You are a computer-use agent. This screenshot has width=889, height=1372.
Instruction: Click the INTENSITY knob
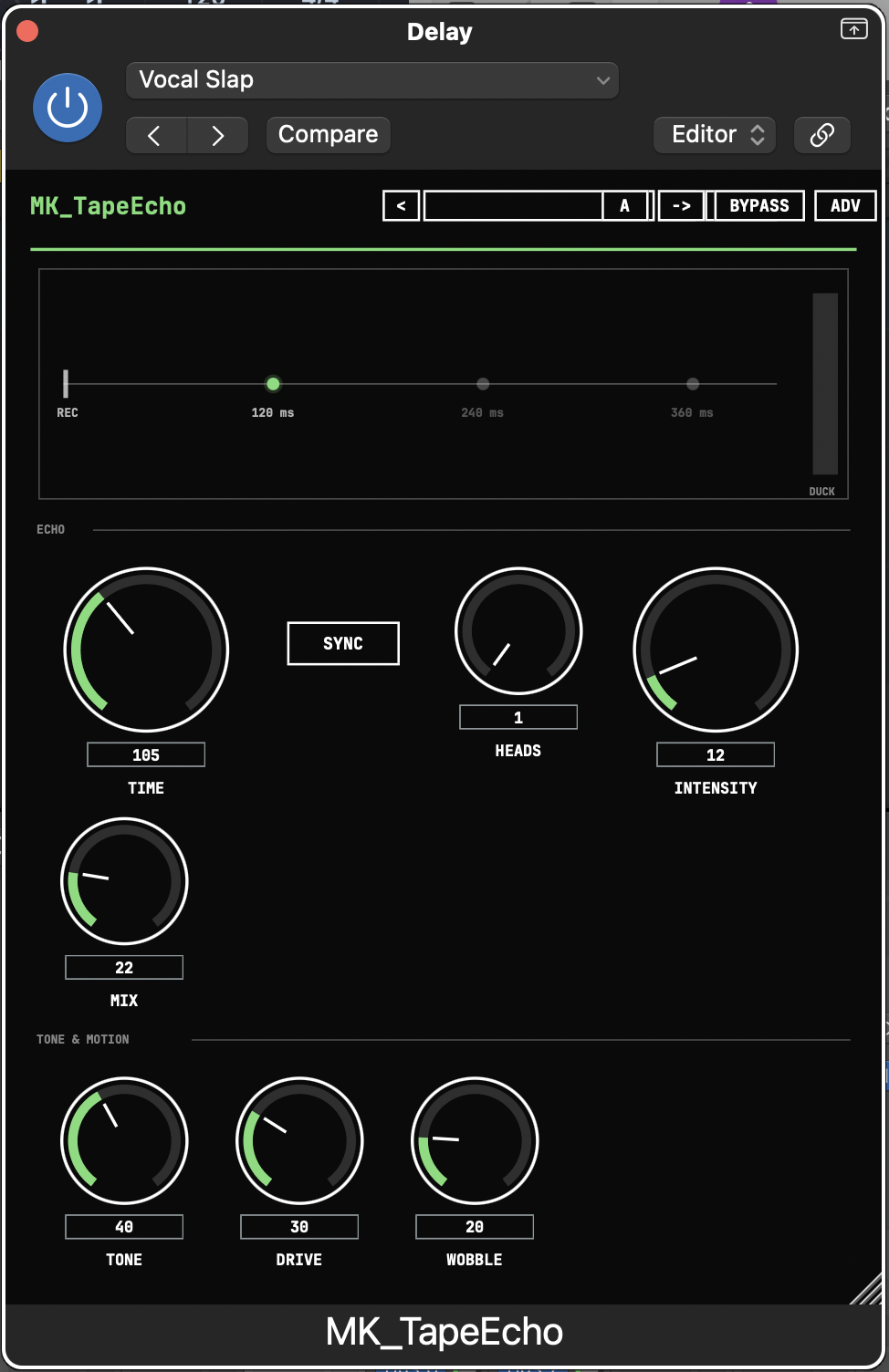point(716,650)
